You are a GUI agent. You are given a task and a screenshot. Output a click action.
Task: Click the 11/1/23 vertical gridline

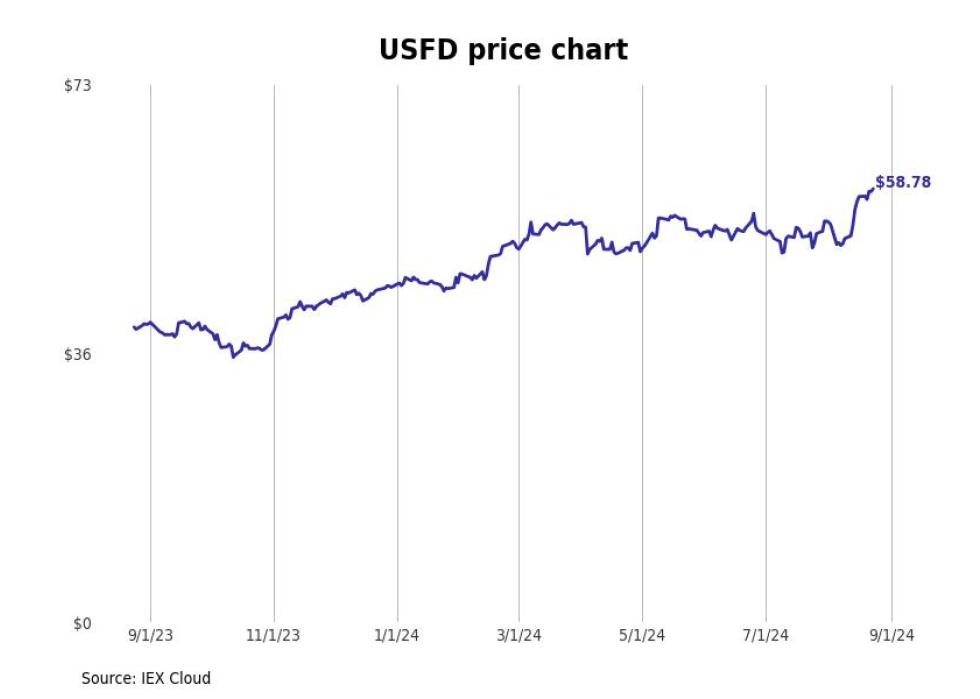tap(274, 355)
